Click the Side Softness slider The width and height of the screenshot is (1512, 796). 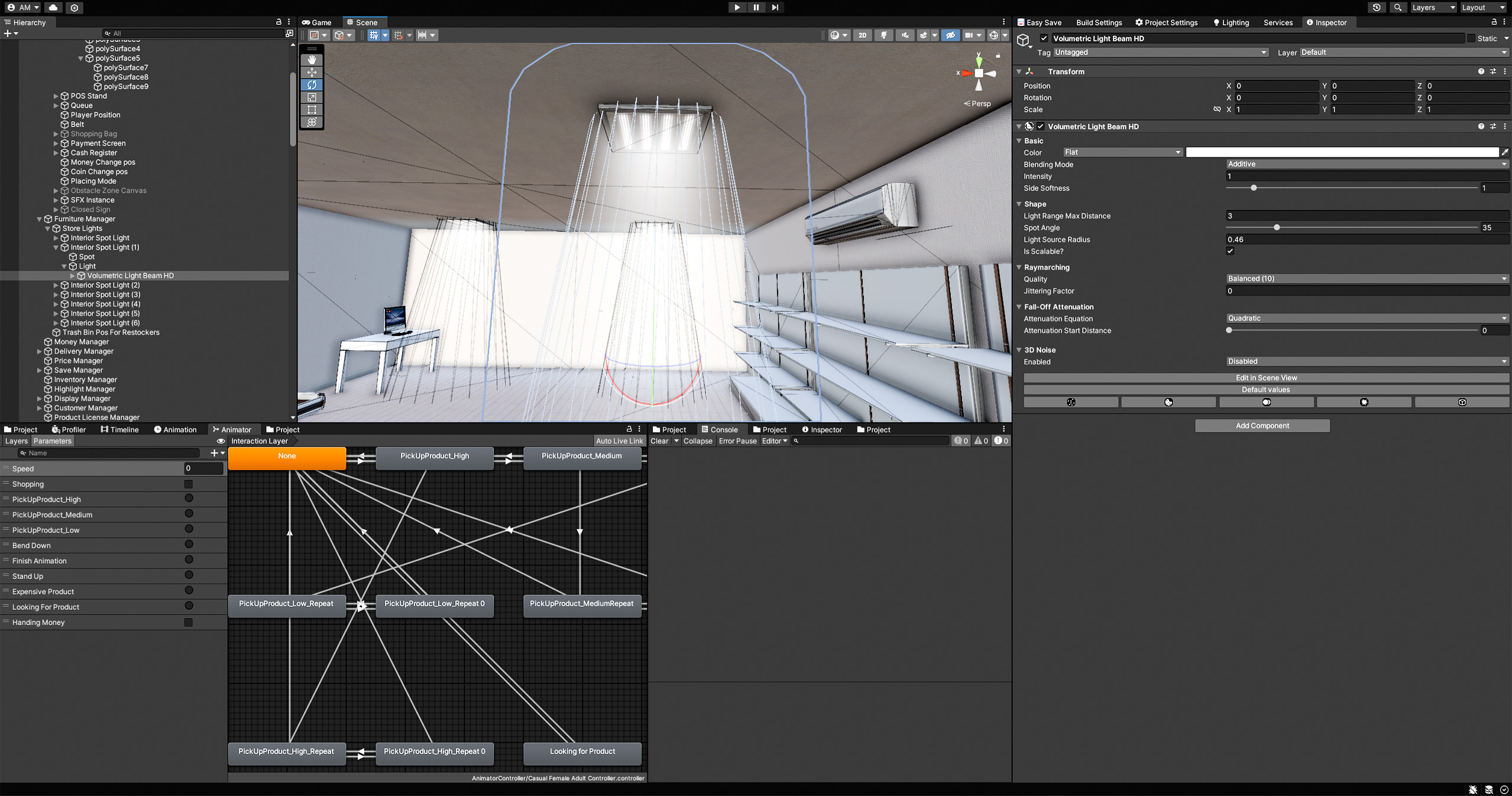point(1351,187)
